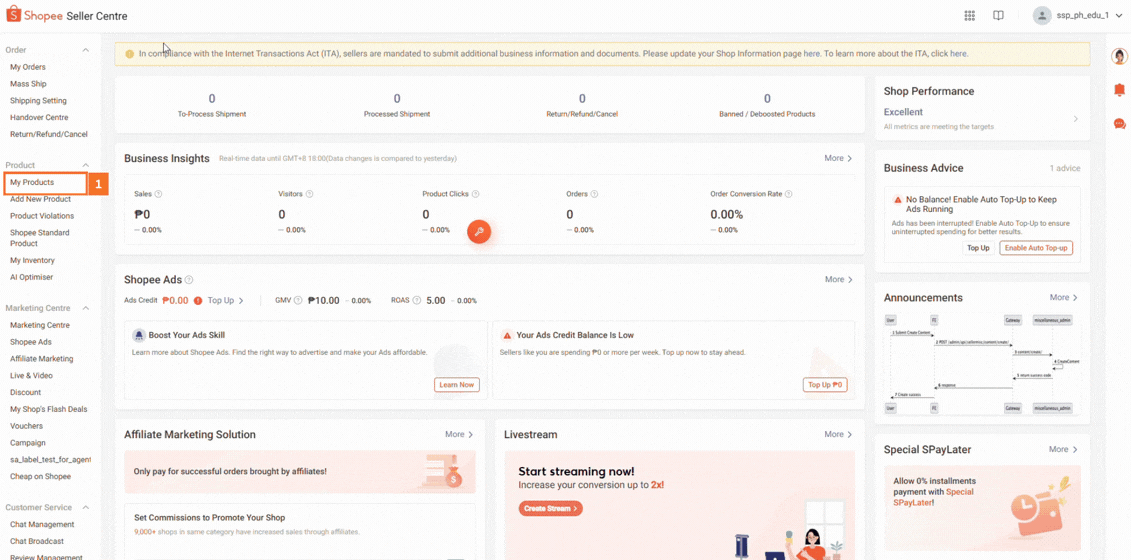This screenshot has width=1131, height=560.
Task: Open More in Announcements
Action: [x=1063, y=297]
